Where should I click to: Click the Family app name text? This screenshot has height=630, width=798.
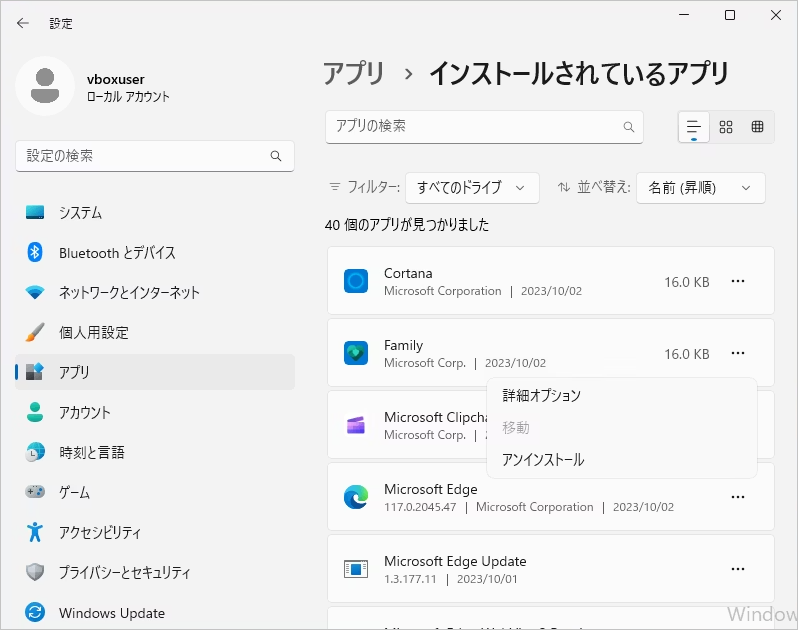[403, 345]
